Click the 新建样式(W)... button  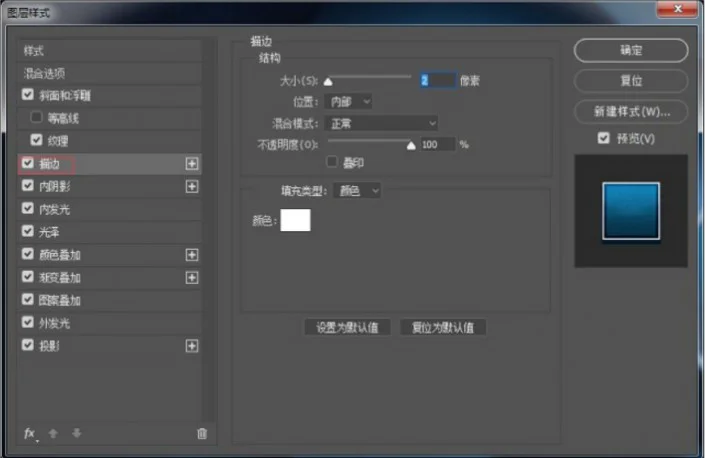(x=631, y=111)
